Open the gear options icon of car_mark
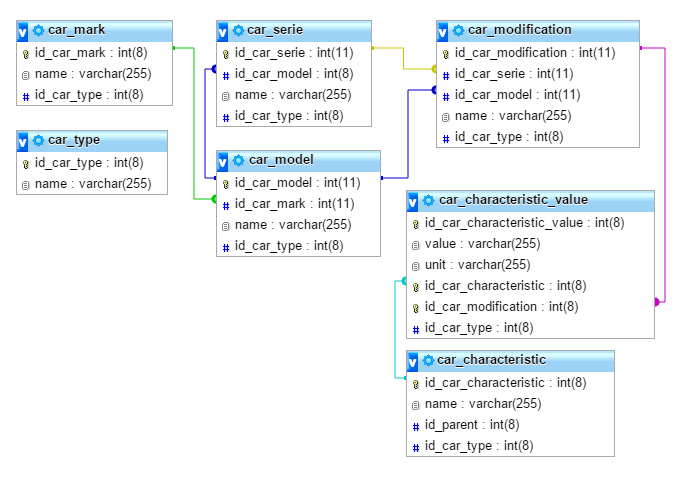The image size is (685, 479). tap(38, 30)
